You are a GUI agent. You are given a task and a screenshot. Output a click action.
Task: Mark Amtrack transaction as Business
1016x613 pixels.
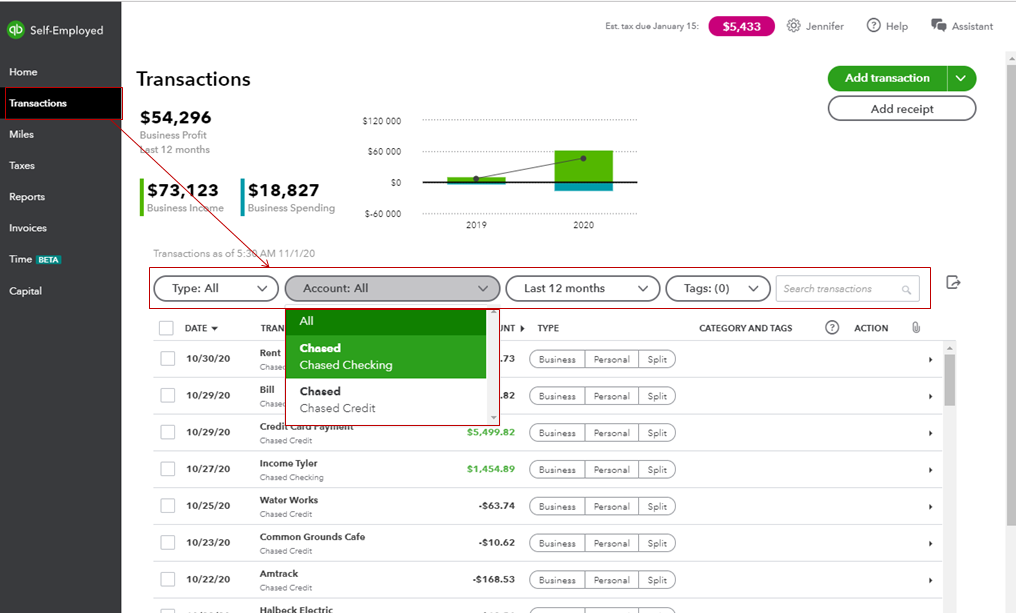(x=557, y=581)
